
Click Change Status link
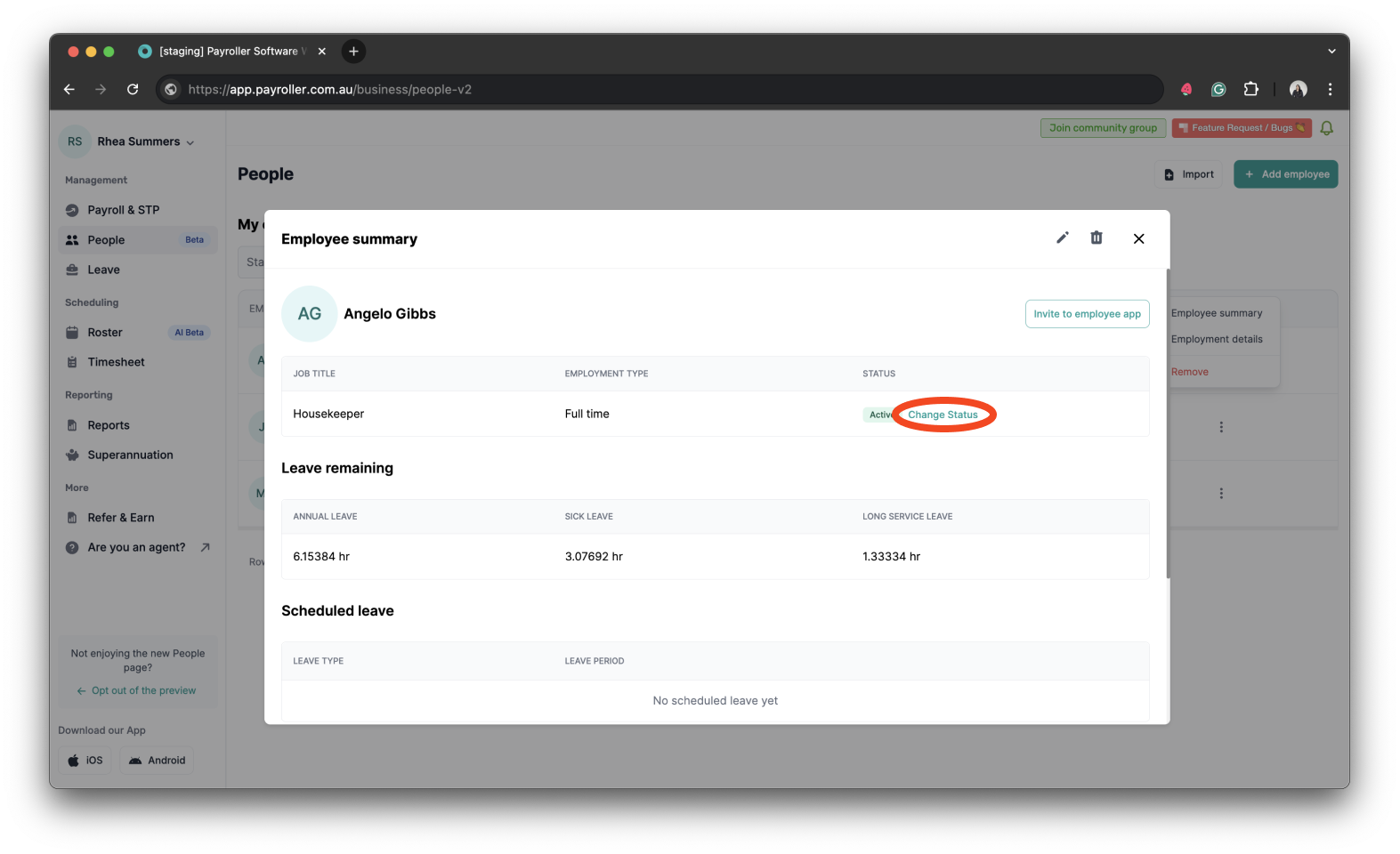pos(943,415)
